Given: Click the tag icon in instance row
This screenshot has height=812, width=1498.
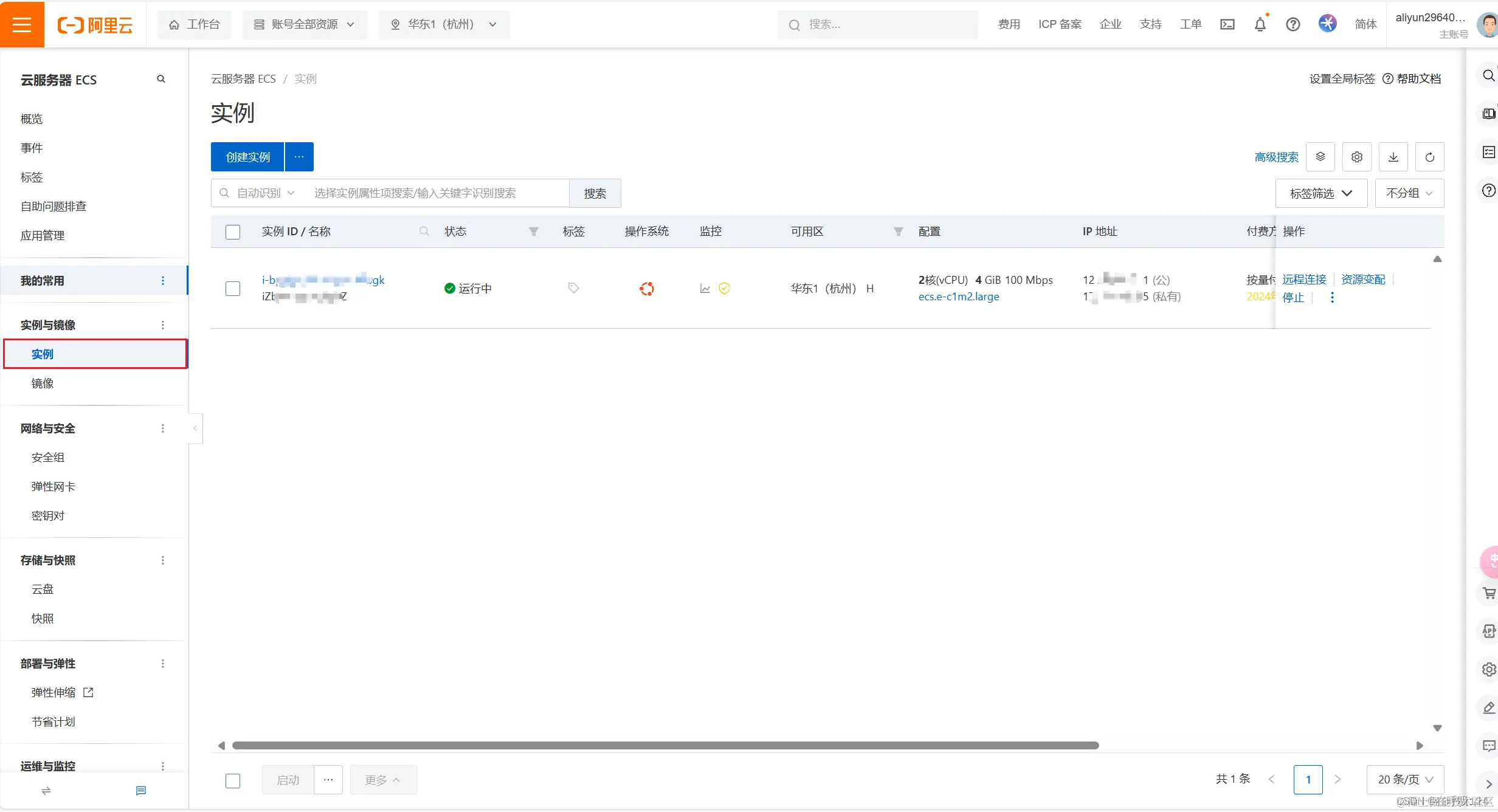Looking at the screenshot, I should tap(573, 288).
